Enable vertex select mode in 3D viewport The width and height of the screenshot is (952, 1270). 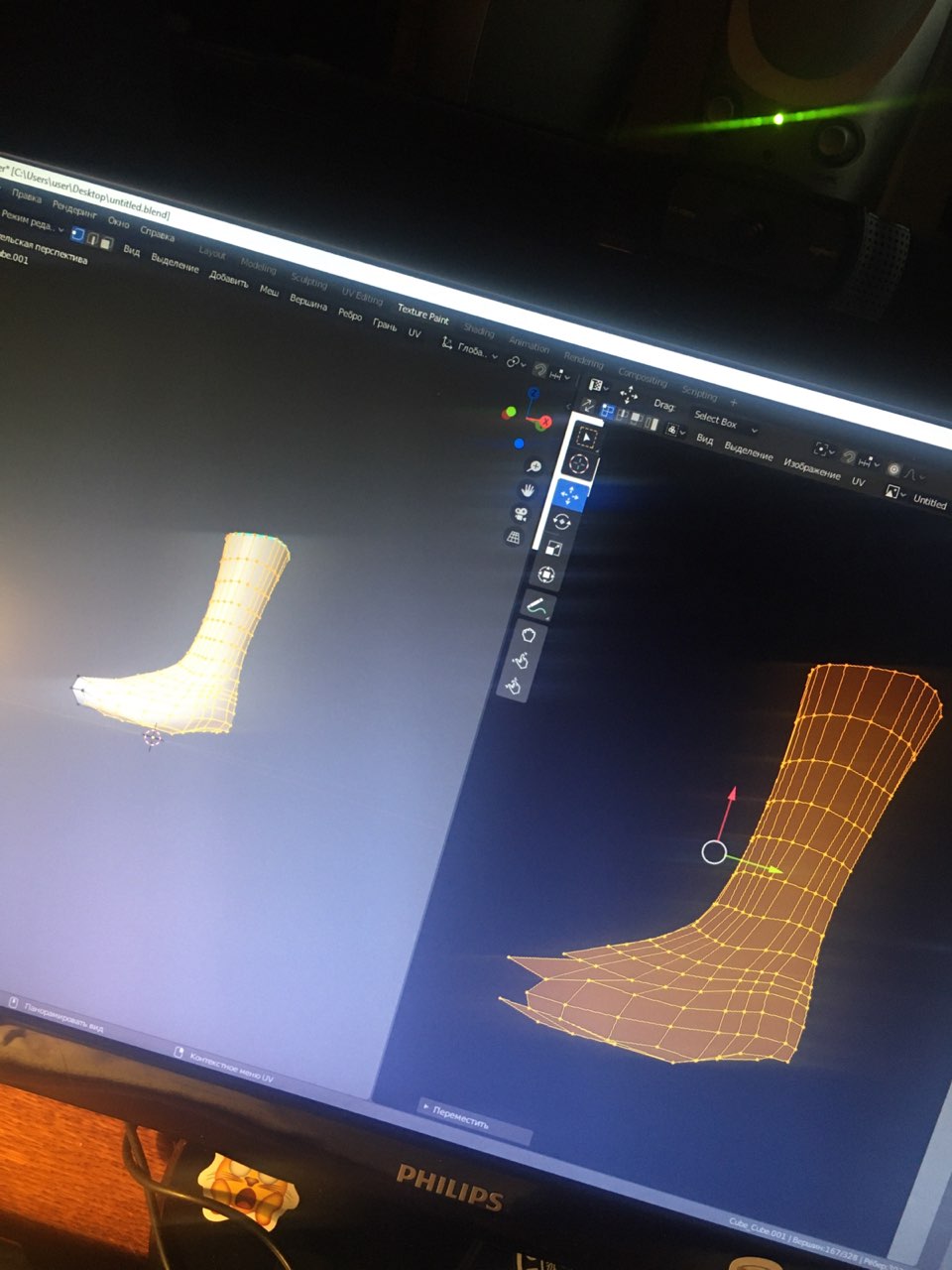(78, 235)
